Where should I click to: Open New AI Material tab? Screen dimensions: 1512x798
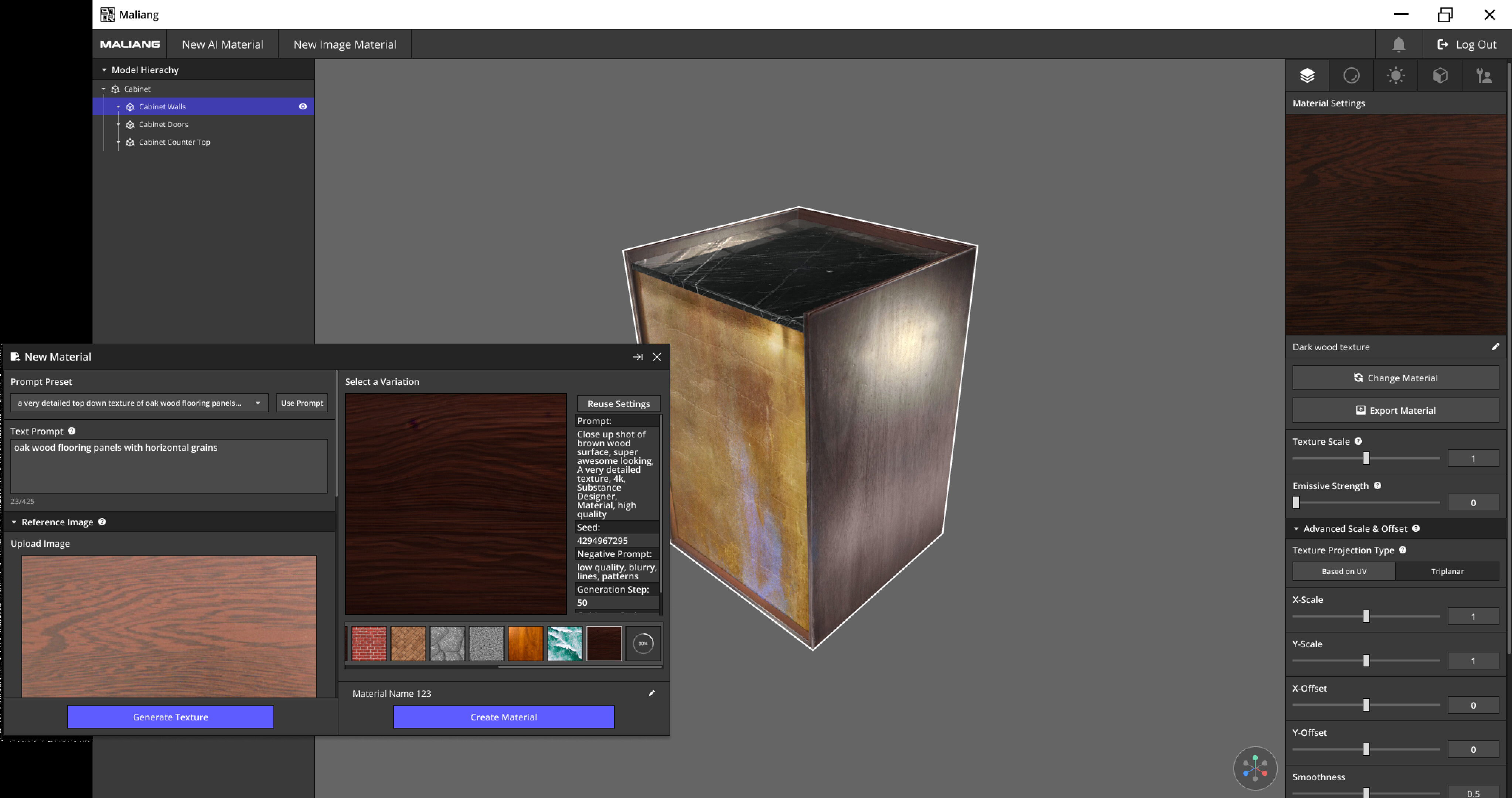(222, 45)
